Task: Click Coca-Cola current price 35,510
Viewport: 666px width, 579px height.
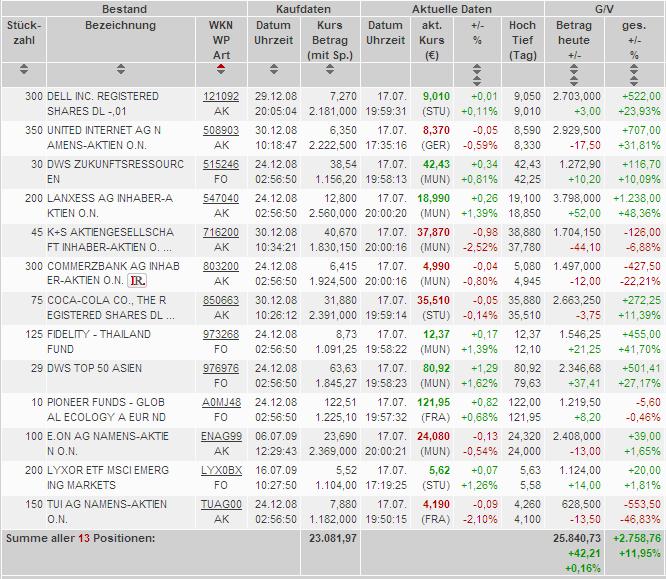Action: point(433,300)
